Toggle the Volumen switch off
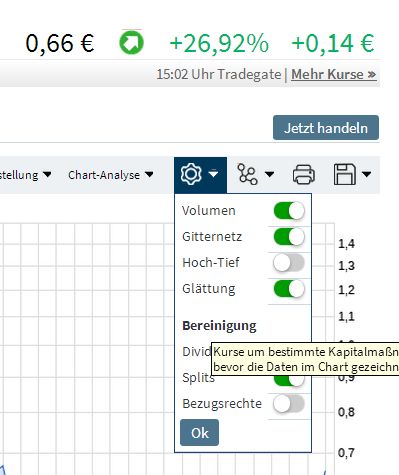399x475 pixels. point(289,211)
